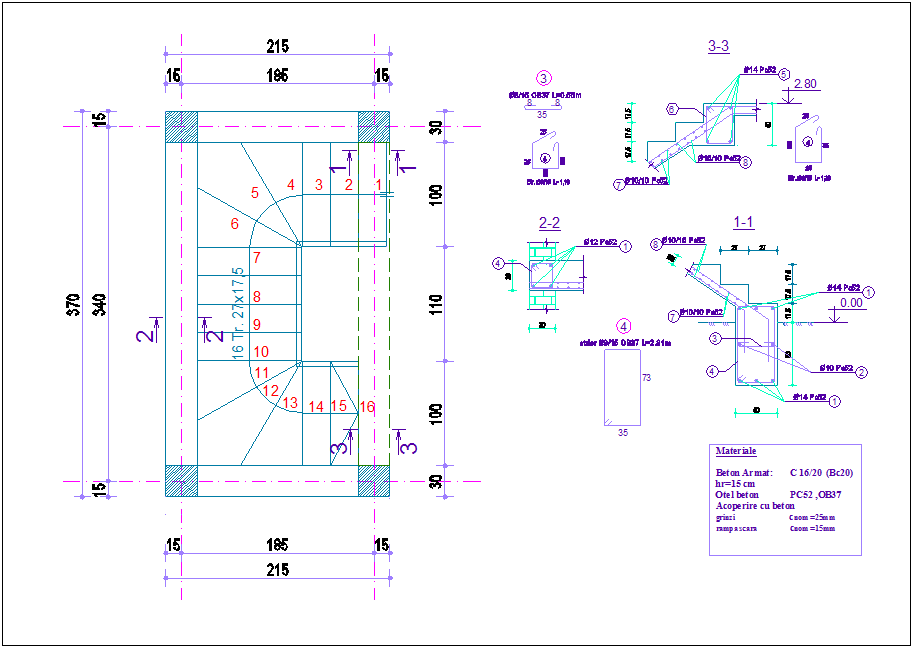Select red stair step number 16
Image resolution: width=913 pixels, height=649 pixels.
367,406
